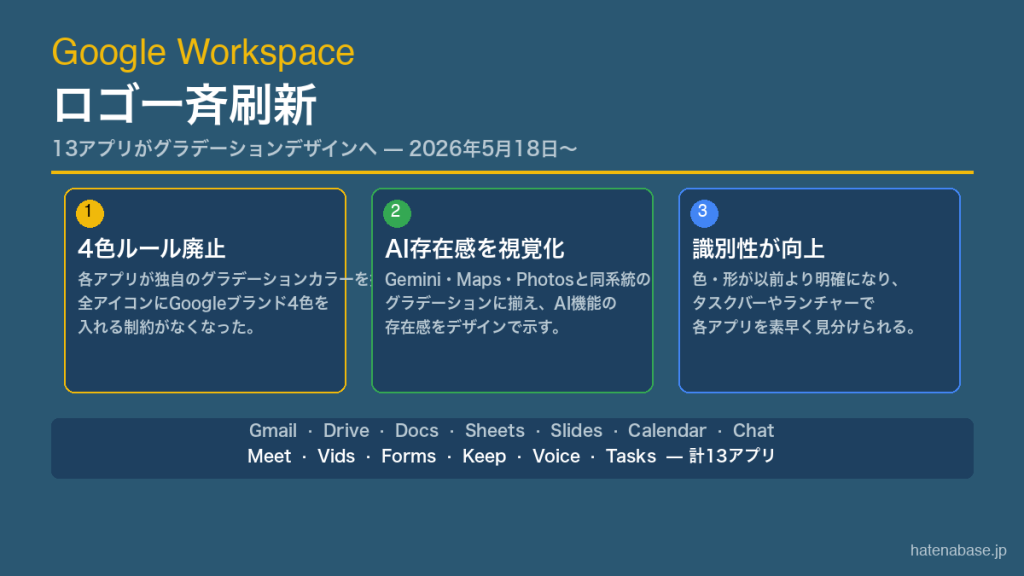Viewport: 1024px width, 576px height.
Task: Click the word "Meet" in the app list
Action: point(269,456)
